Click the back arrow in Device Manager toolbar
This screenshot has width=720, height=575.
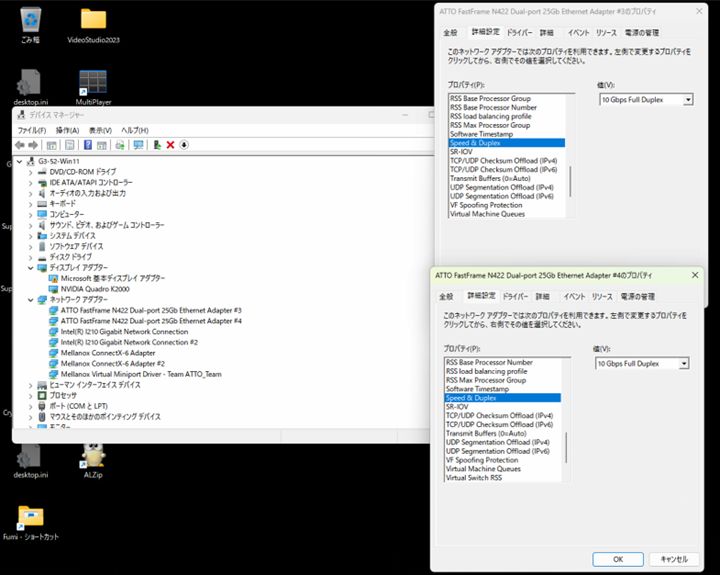22,145
